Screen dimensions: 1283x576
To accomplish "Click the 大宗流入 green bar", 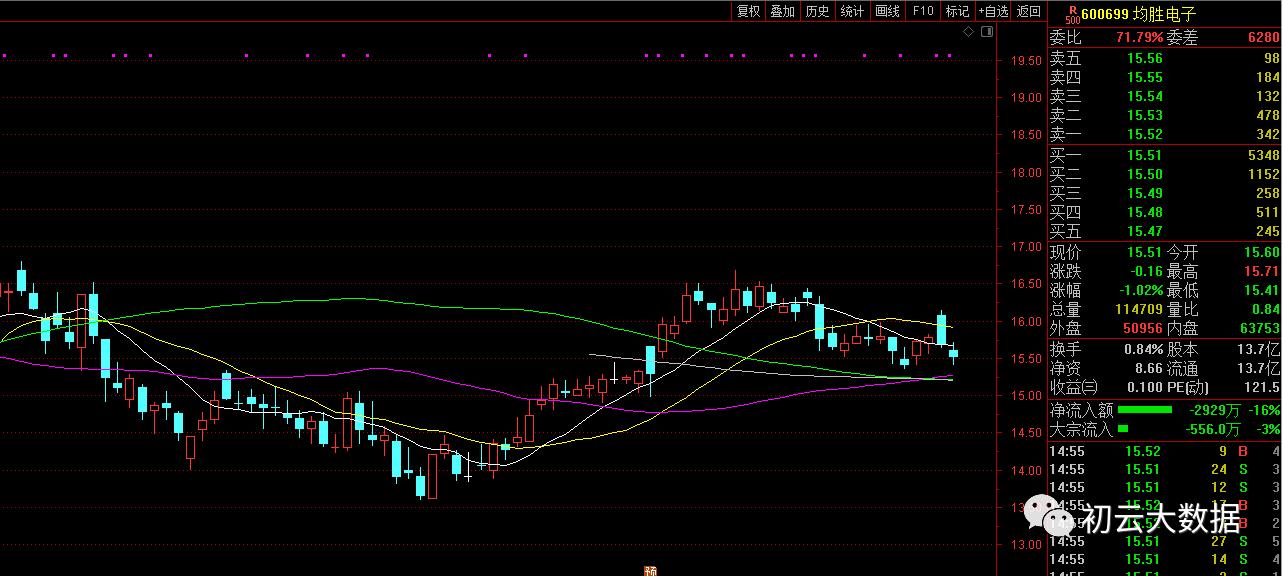I will tap(1122, 429).
